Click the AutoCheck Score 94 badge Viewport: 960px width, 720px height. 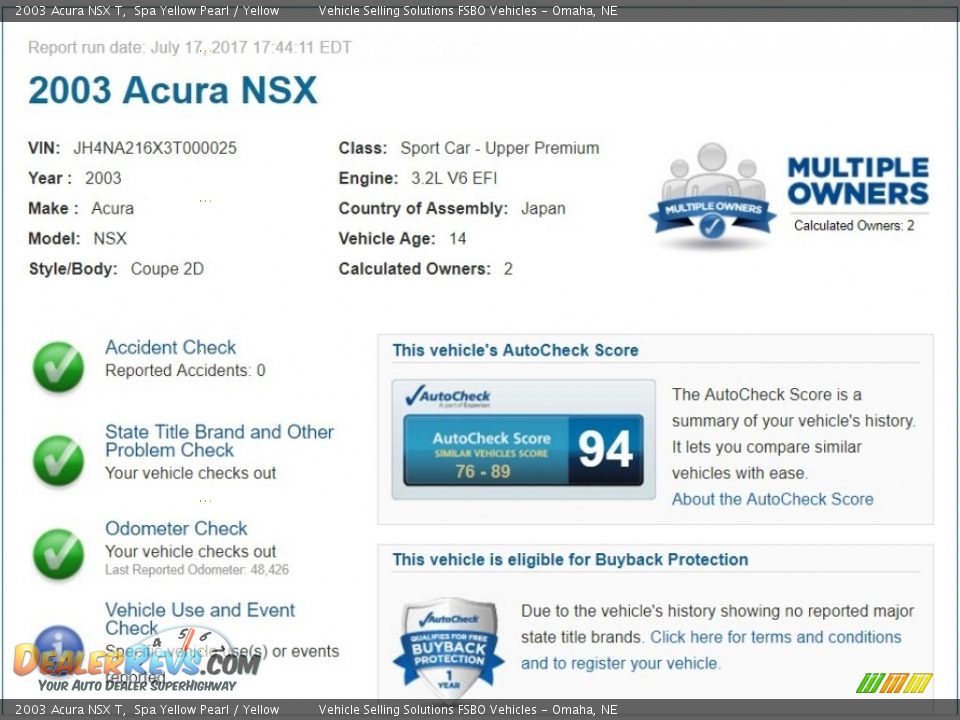(x=523, y=450)
